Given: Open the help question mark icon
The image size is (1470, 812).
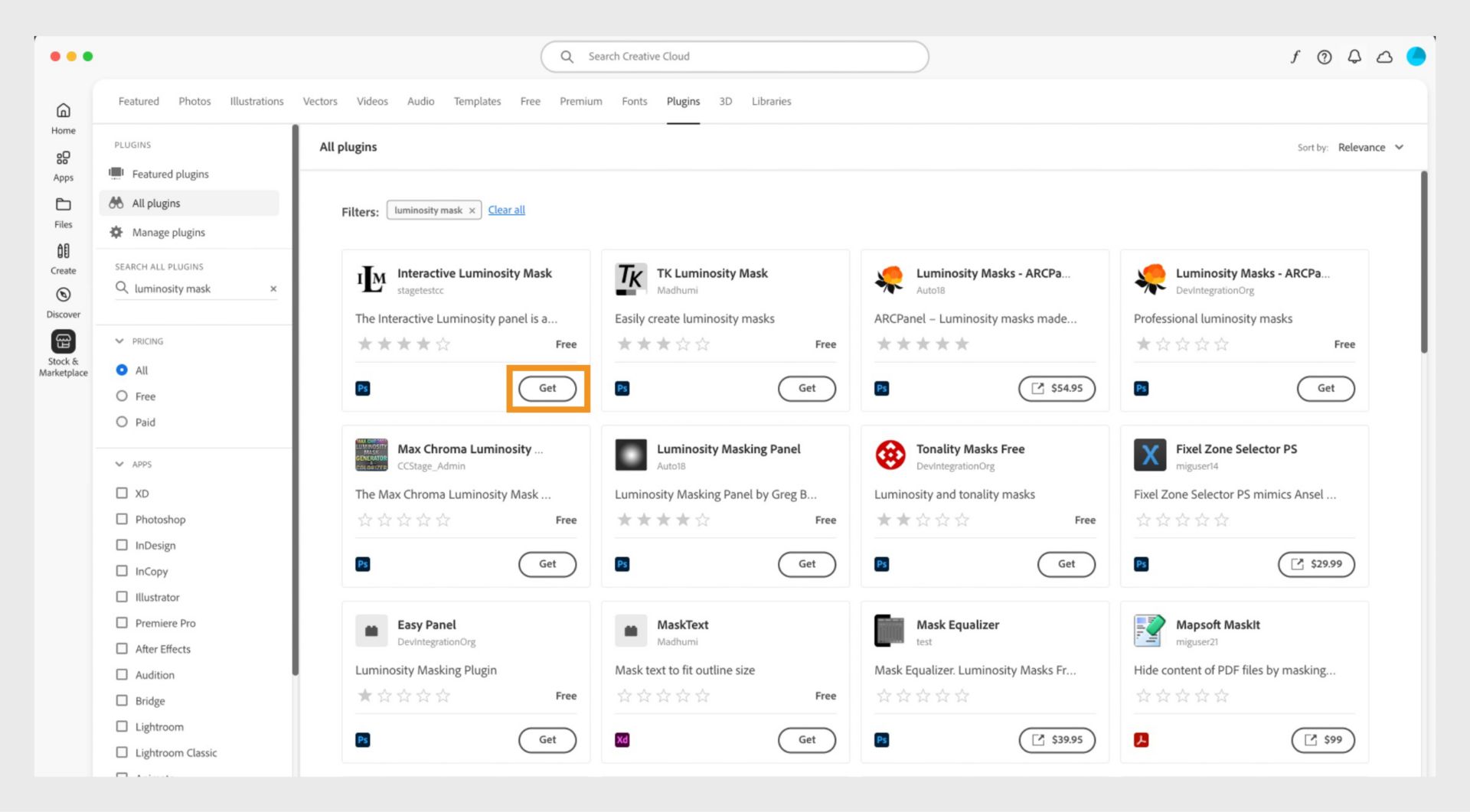Looking at the screenshot, I should click(x=1324, y=57).
